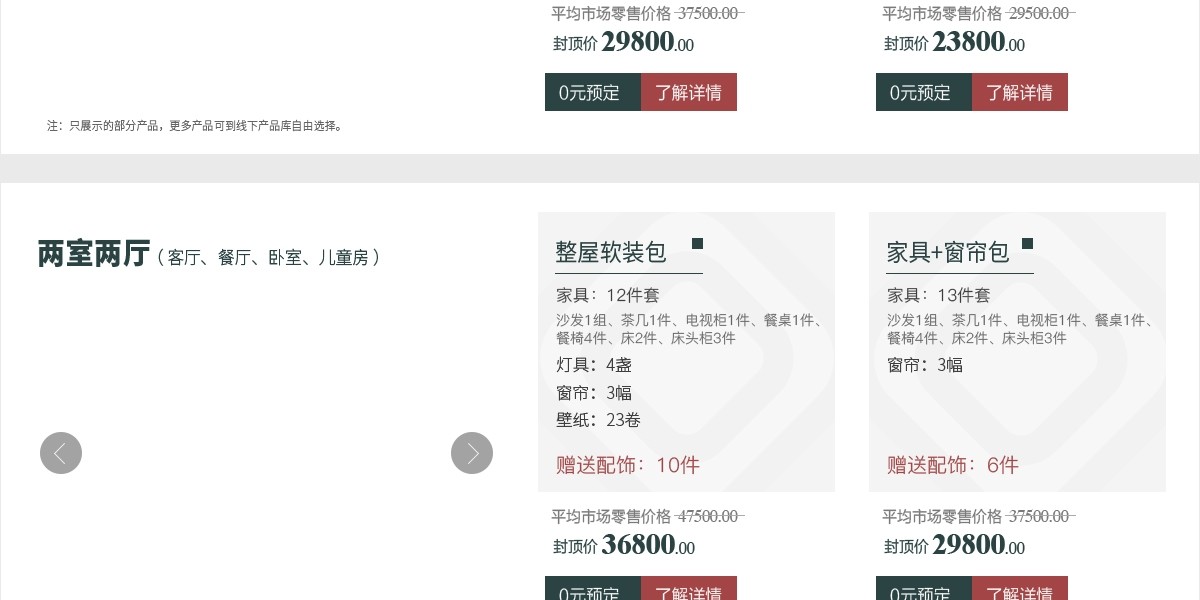Screen dimensions: 1200x600
Task: Click the 赠送配饰: 6件 text
Action: (x=952, y=465)
